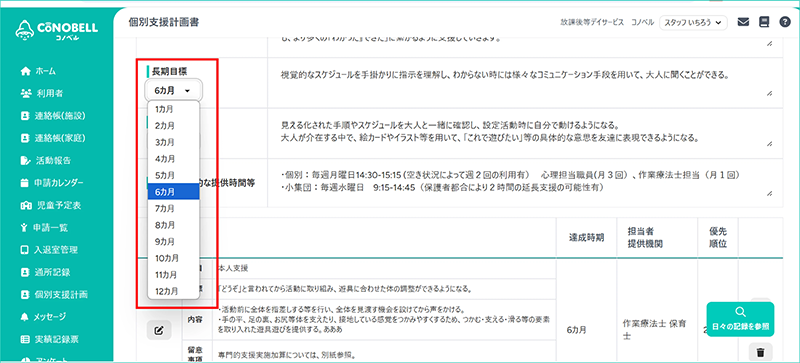The width and height of the screenshot is (800, 363).
Task: Open the mail envelope icon
Action: 743,22
